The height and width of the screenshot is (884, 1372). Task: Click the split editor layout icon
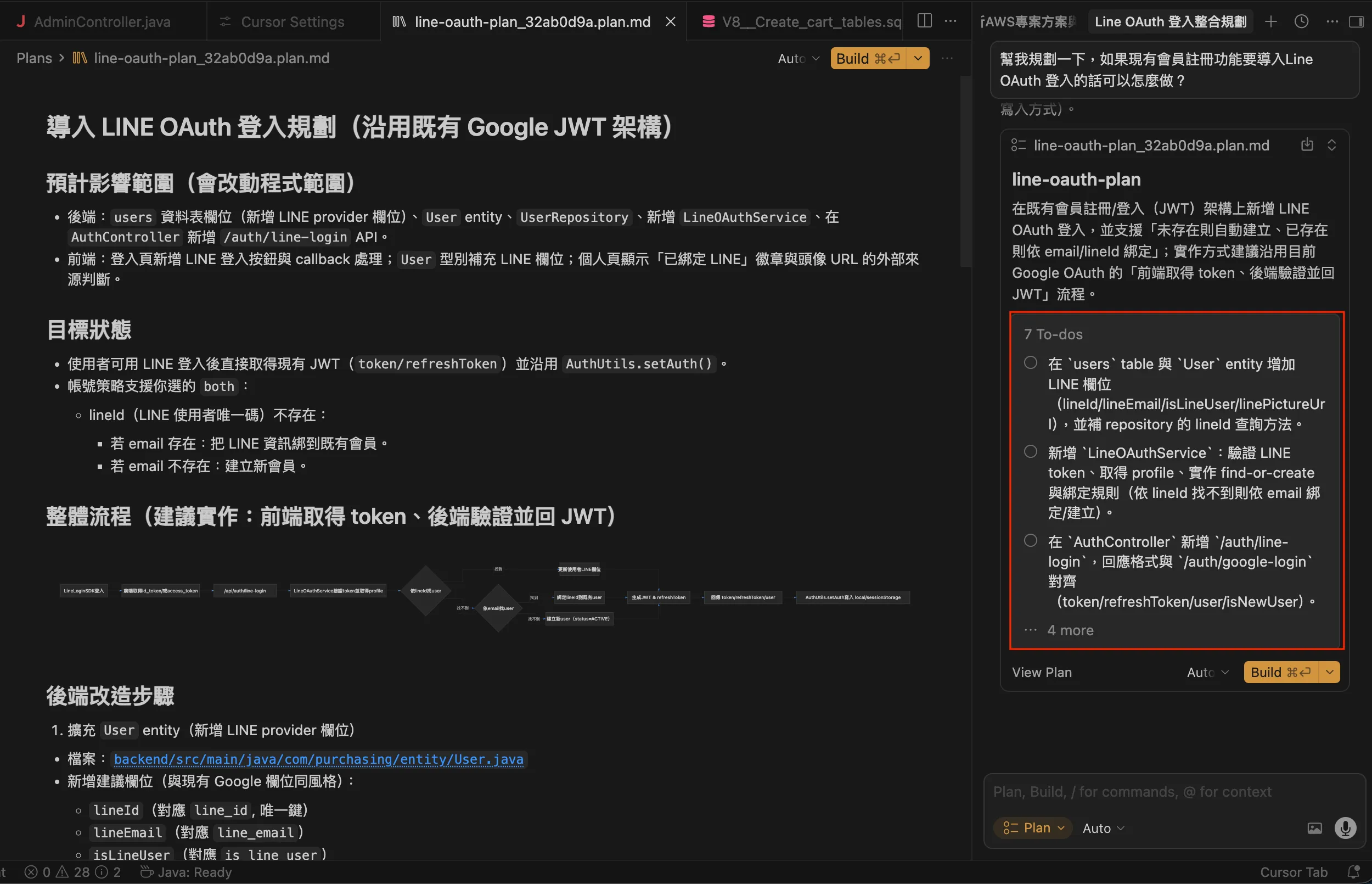tap(924, 21)
